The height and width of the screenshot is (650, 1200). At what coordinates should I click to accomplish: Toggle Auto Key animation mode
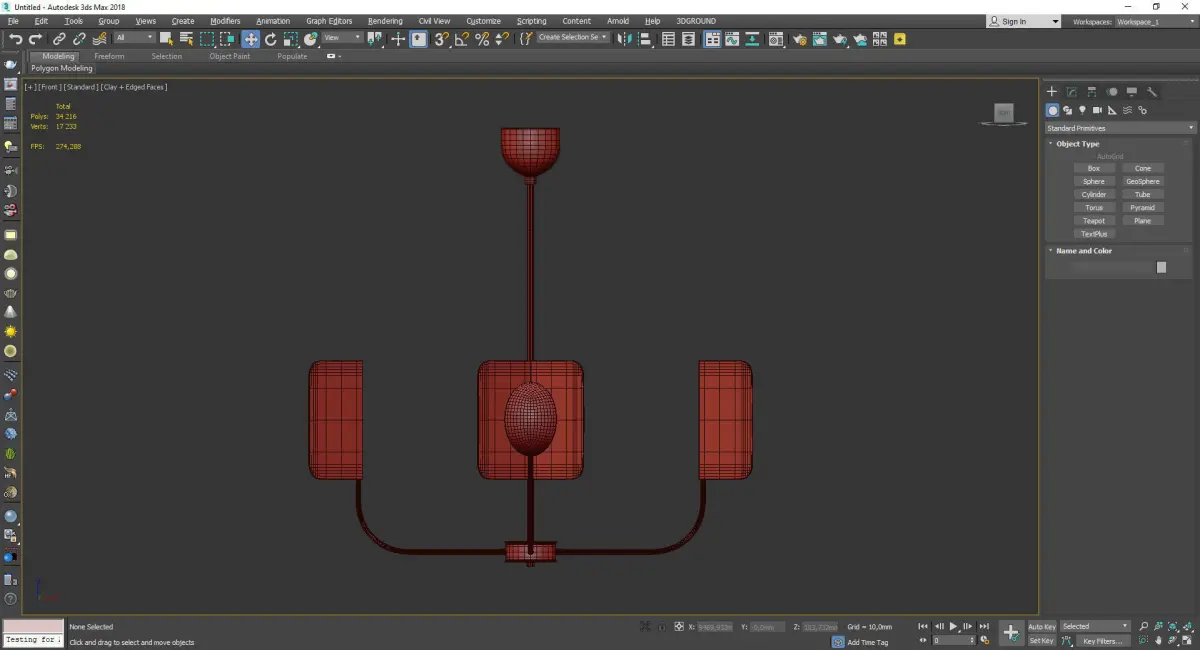tap(1041, 626)
